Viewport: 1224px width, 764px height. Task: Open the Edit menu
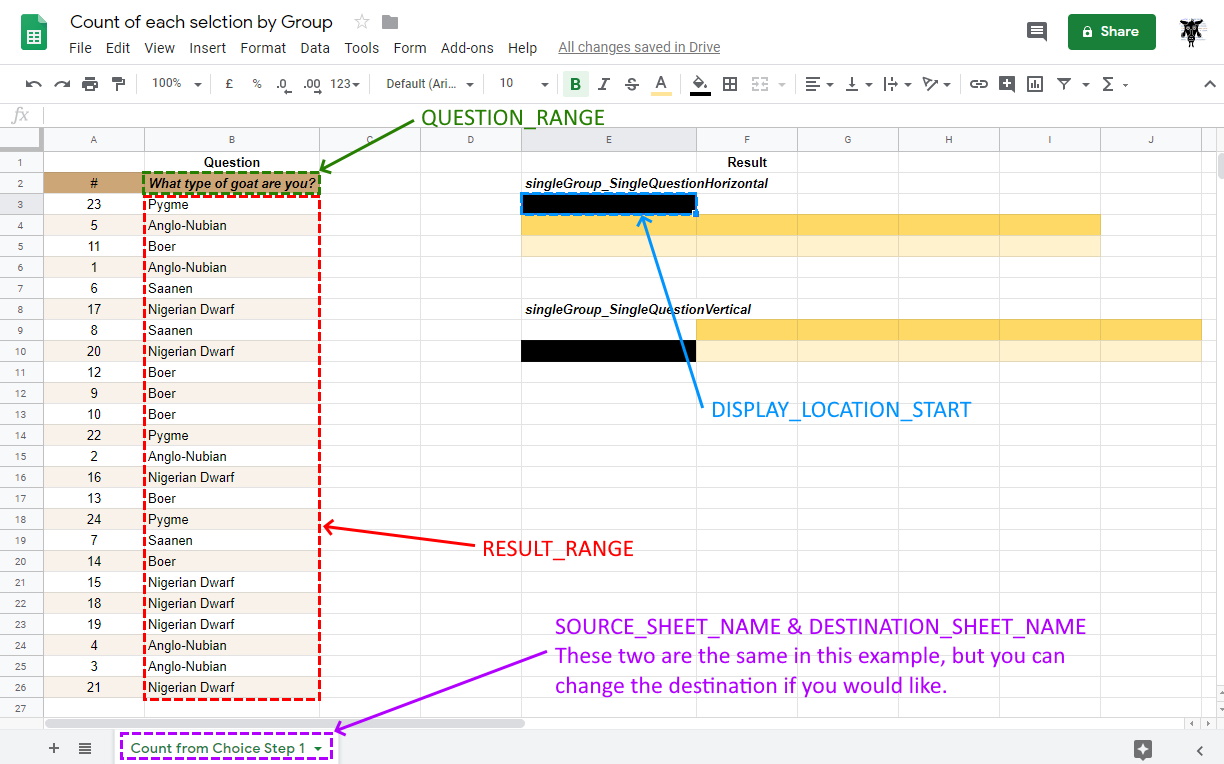coord(118,48)
